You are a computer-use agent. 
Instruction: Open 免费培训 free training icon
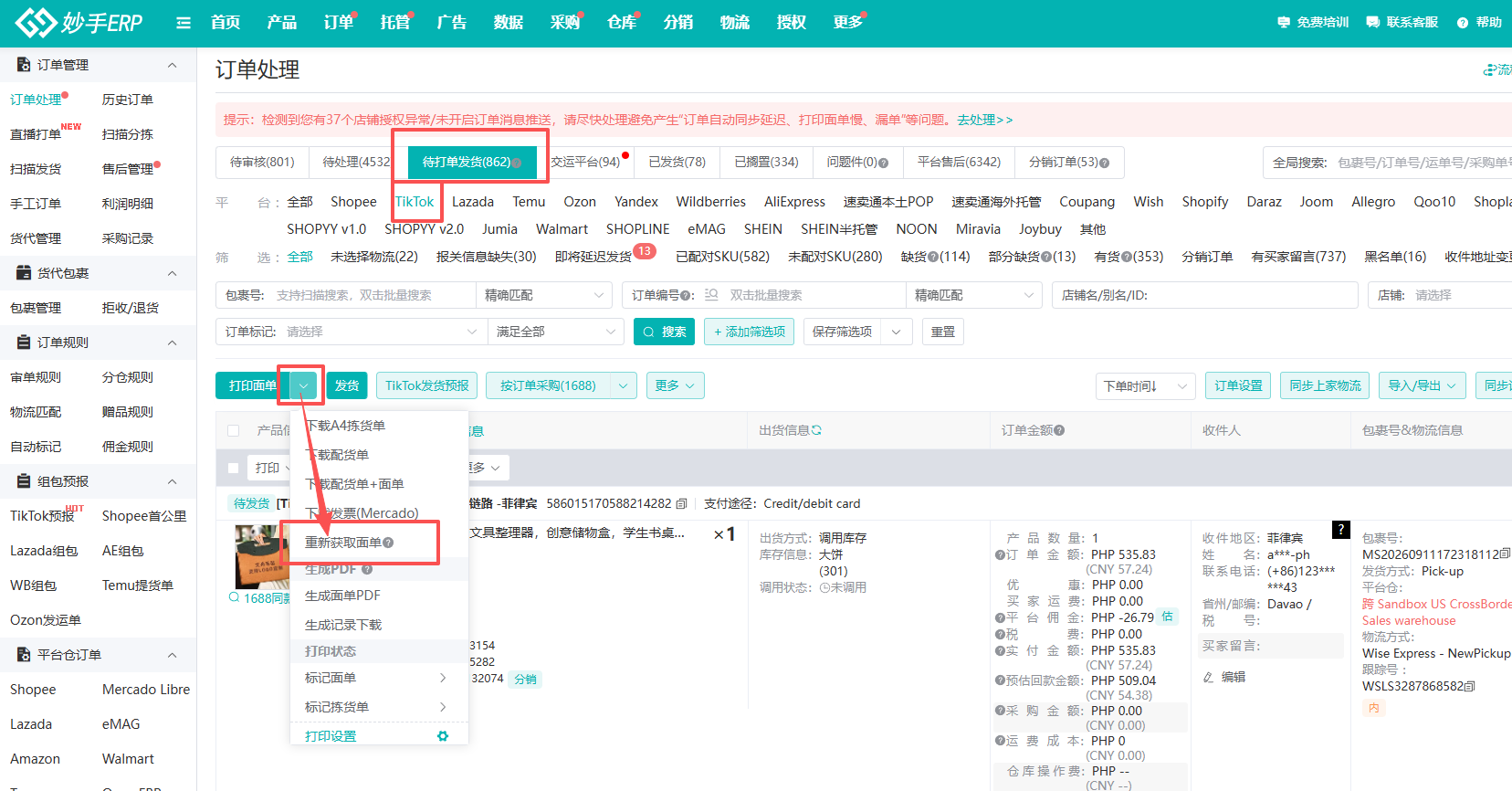tap(1284, 22)
